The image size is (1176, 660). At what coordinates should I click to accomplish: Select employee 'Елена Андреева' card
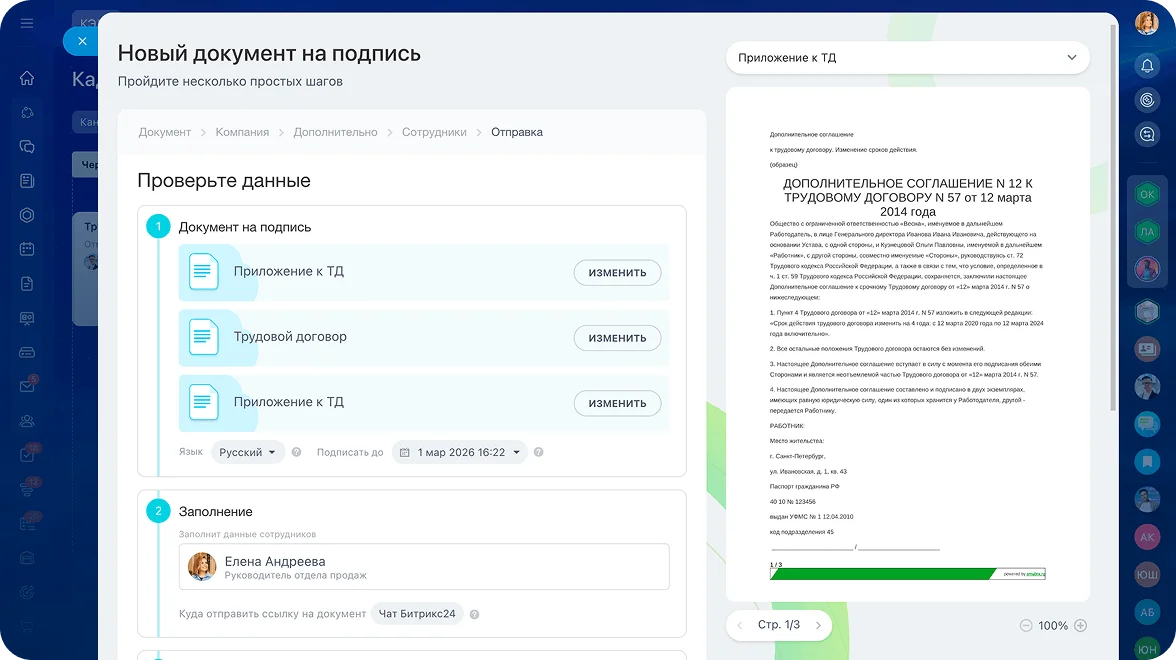click(424, 566)
